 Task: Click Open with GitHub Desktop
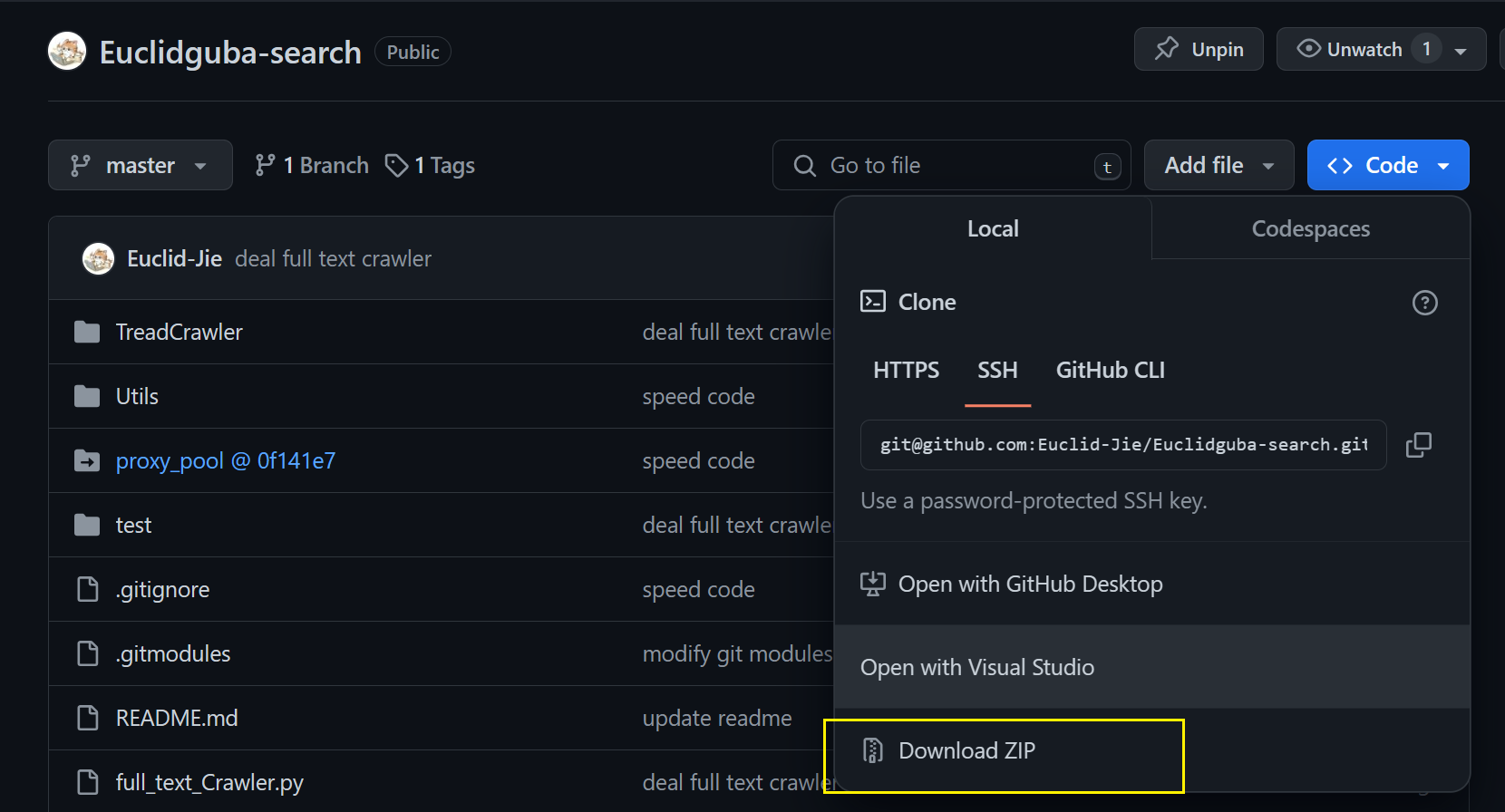(1151, 584)
